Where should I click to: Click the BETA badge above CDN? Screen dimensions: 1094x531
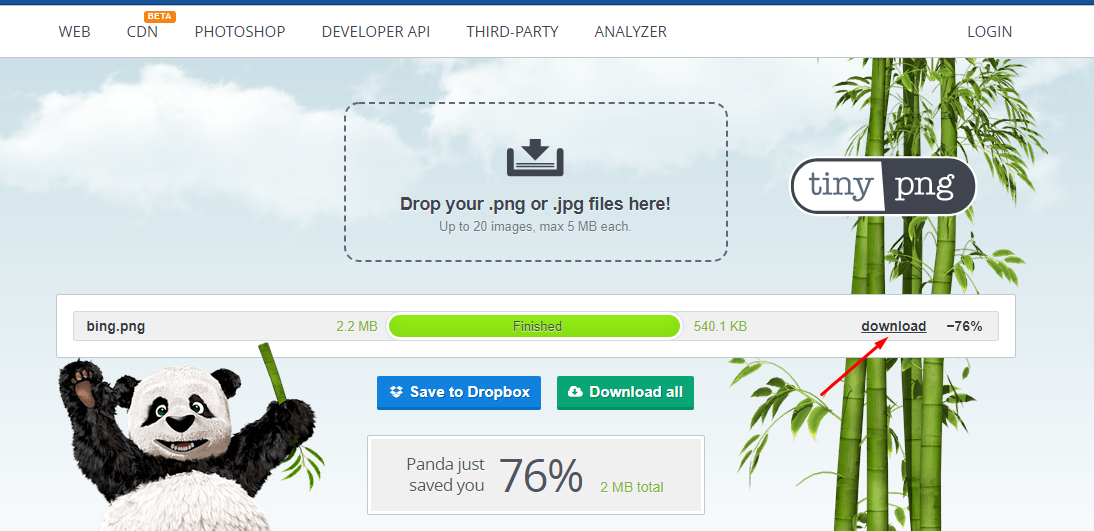pos(160,17)
